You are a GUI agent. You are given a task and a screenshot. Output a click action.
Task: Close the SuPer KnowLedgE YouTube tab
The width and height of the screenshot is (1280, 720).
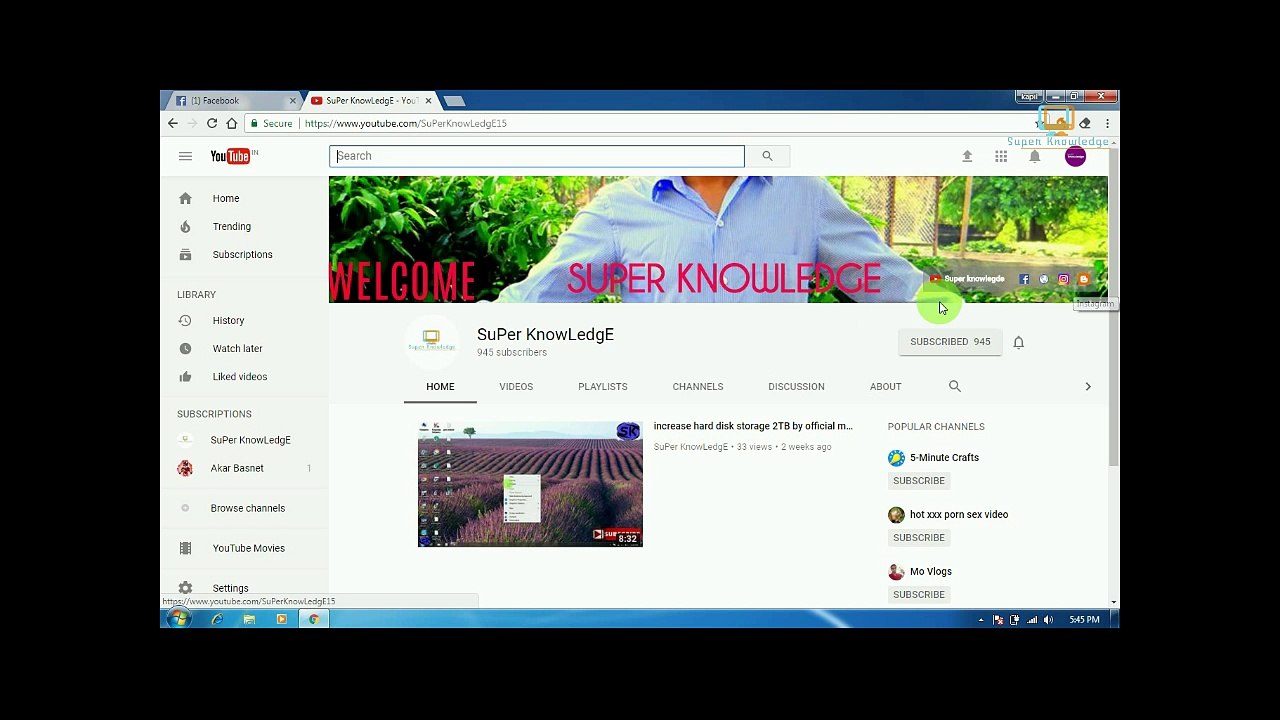coord(428,100)
